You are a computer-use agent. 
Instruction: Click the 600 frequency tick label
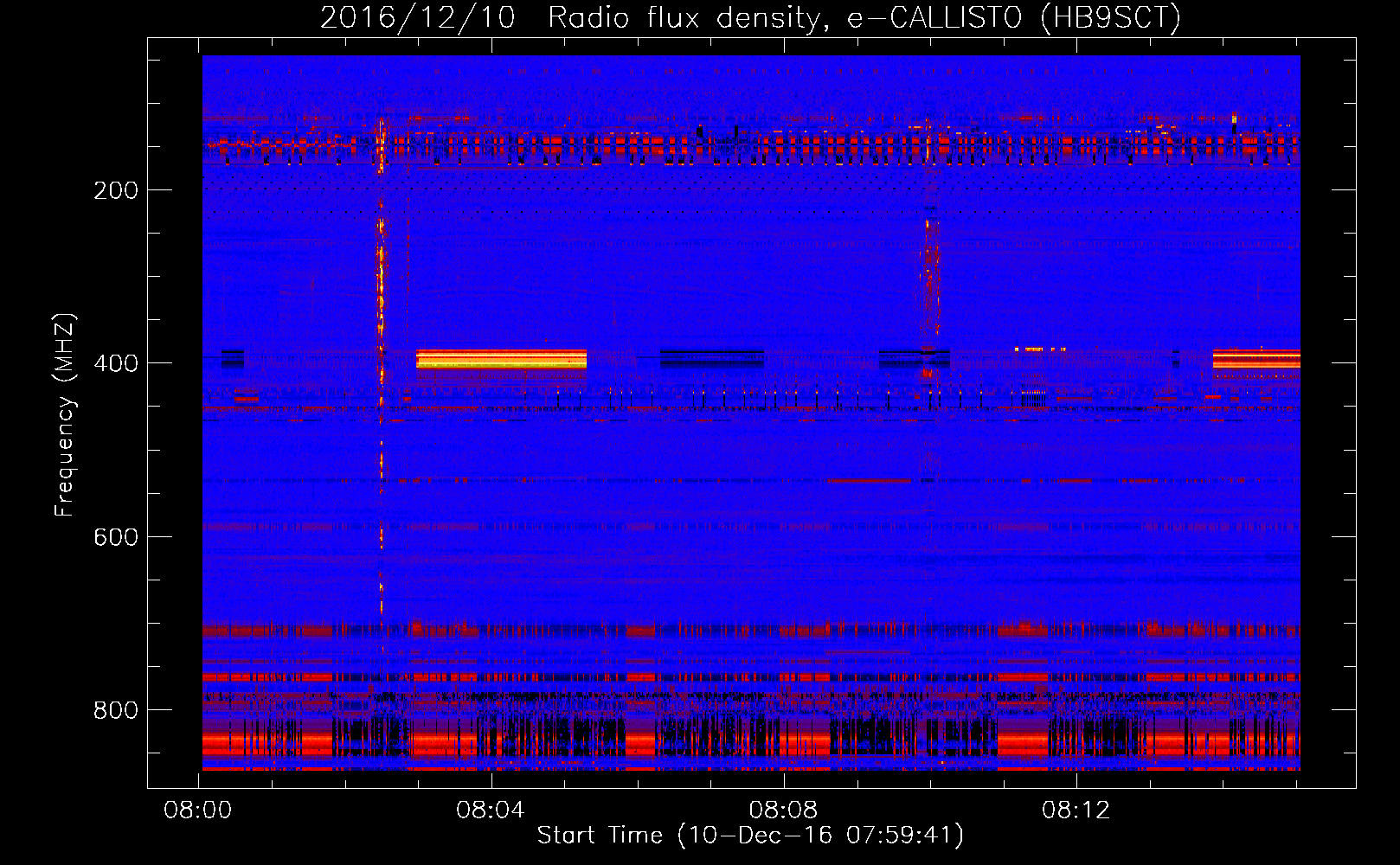click(116, 537)
